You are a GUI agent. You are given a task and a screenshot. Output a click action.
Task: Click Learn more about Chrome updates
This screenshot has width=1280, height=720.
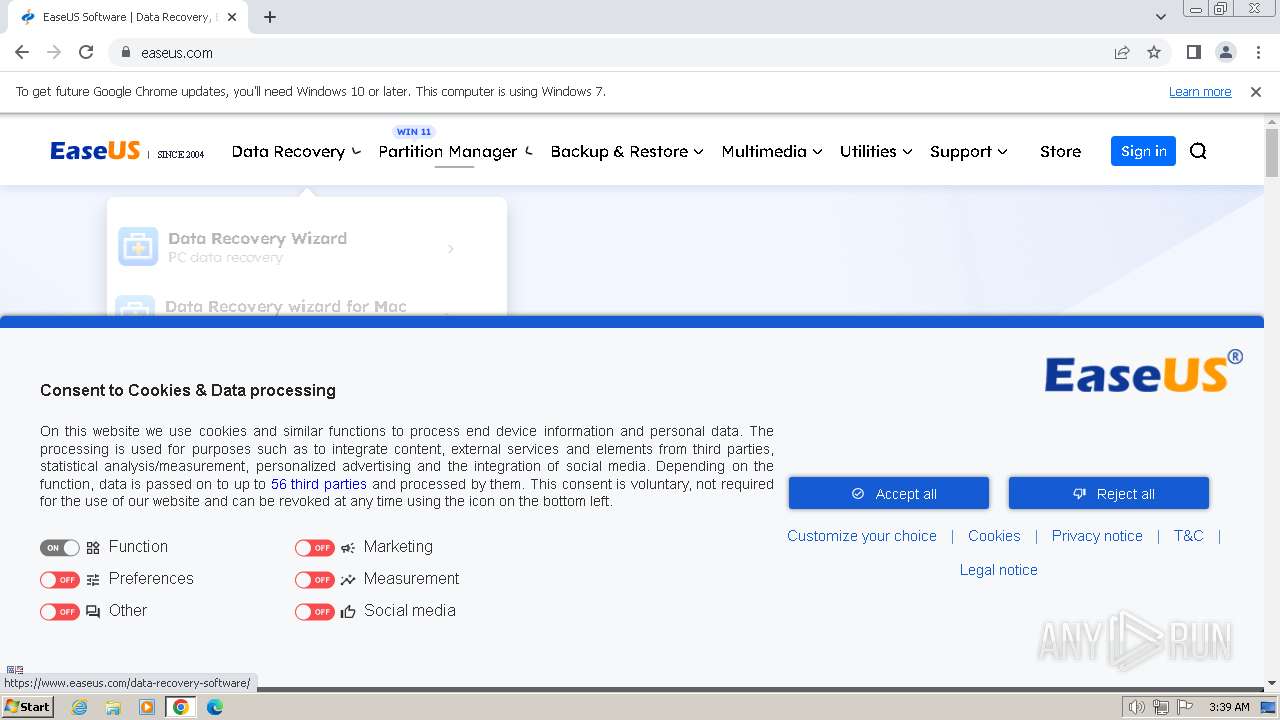(1200, 91)
